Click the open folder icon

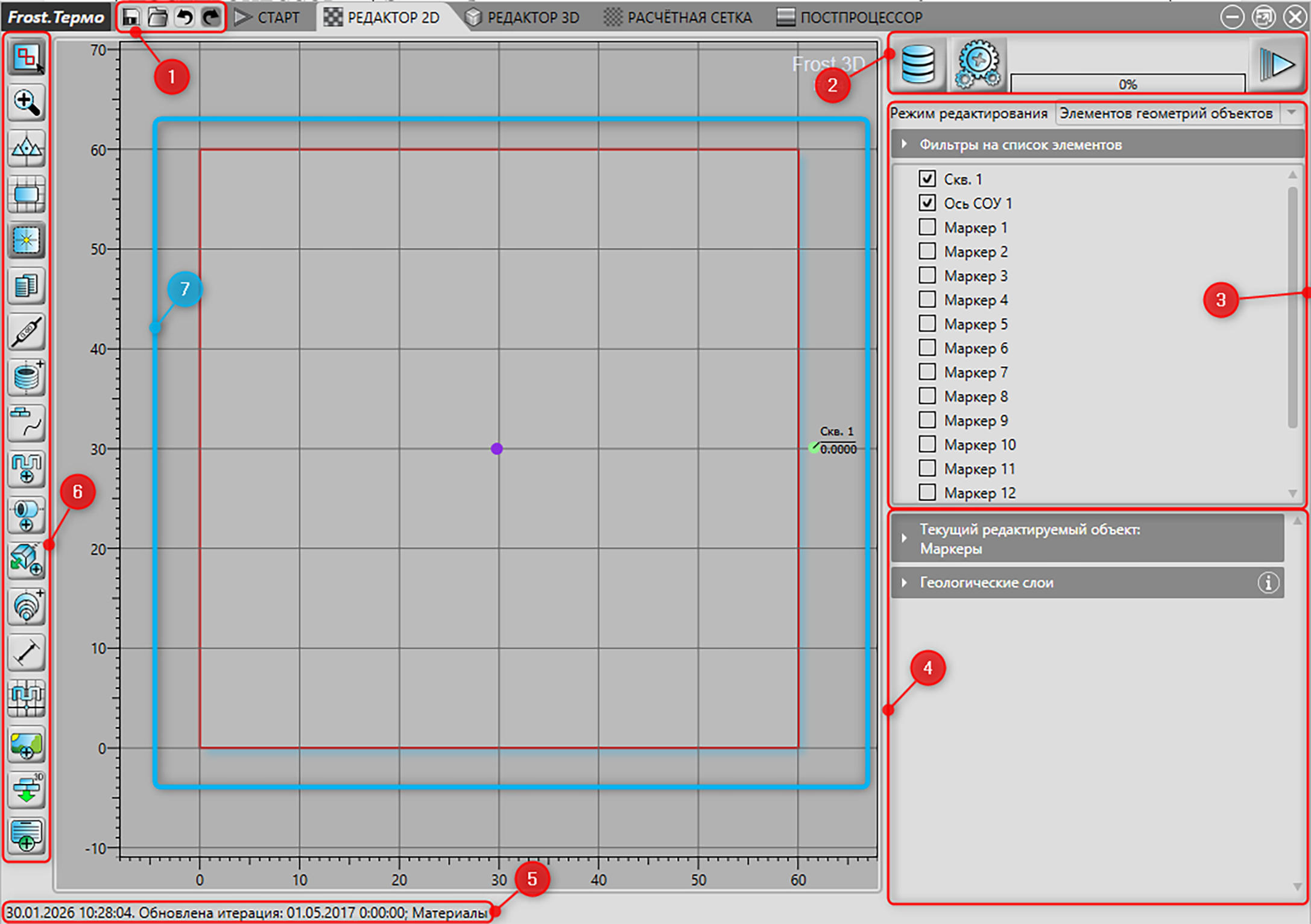(157, 17)
